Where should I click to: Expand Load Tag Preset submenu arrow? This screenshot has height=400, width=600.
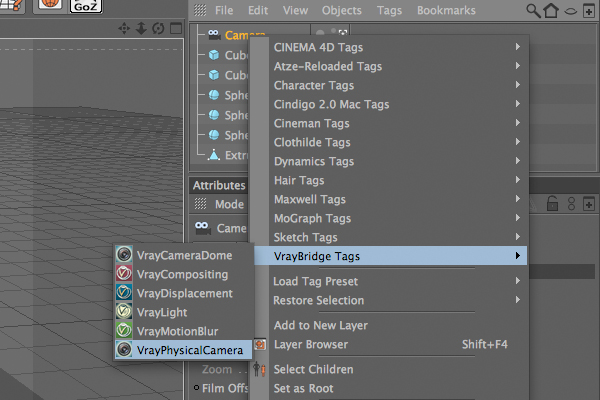coord(517,281)
